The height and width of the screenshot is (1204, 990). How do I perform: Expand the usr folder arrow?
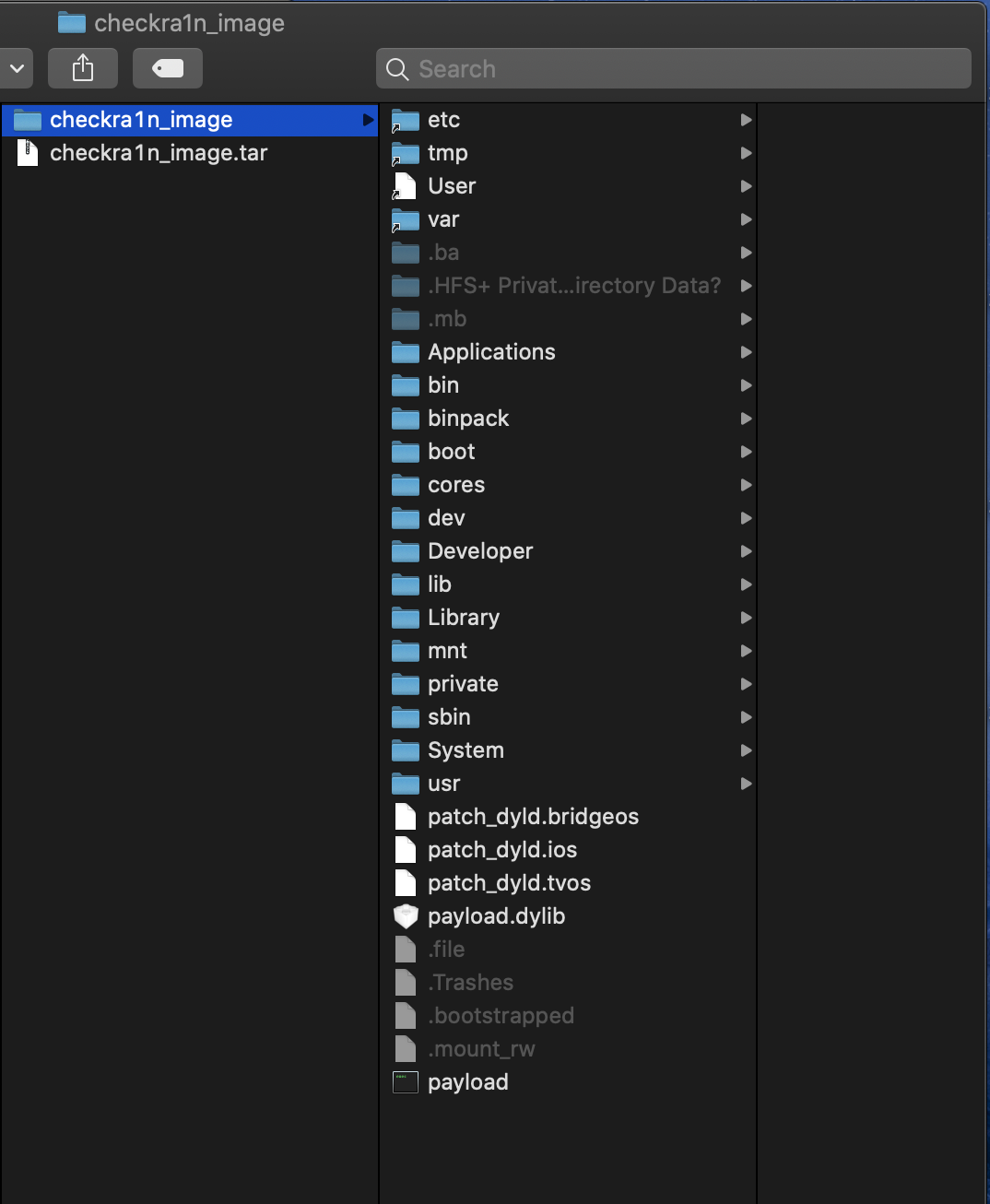[746, 784]
